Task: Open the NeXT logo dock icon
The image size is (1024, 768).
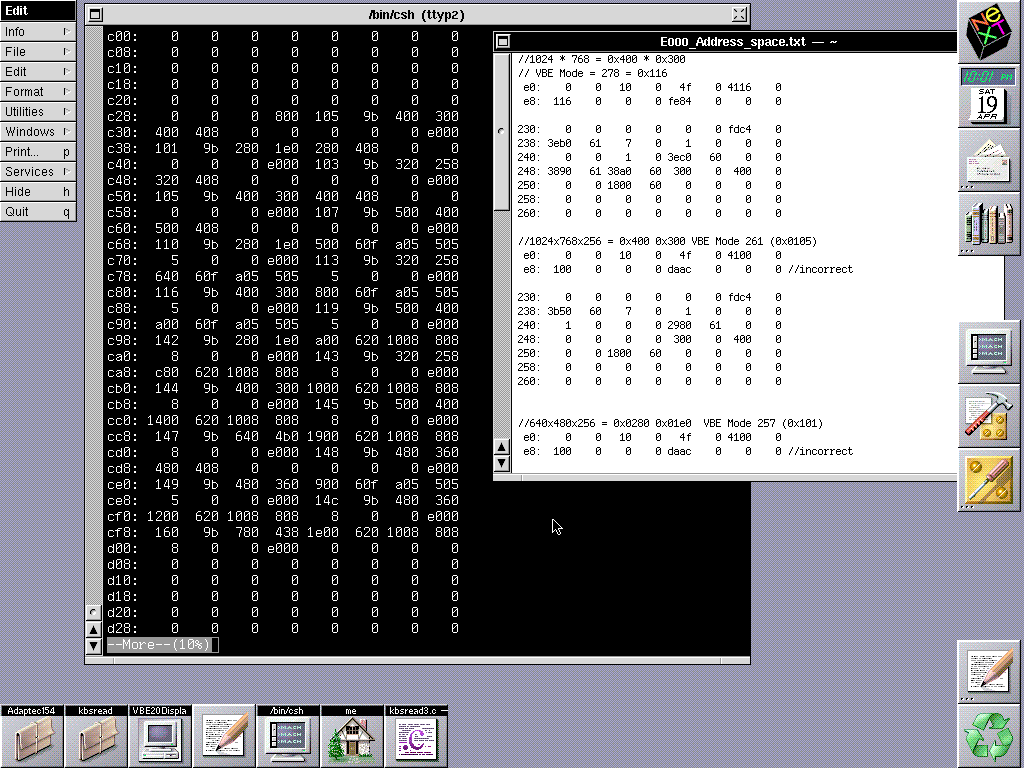Action: (x=990, y=32)
